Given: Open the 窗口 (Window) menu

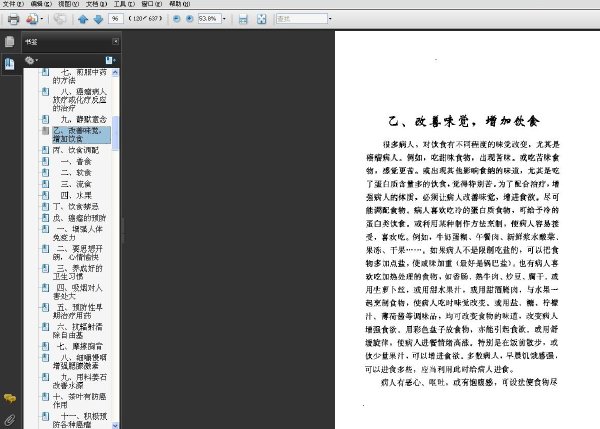Looking at the screenshot, I should pos(152,4).
